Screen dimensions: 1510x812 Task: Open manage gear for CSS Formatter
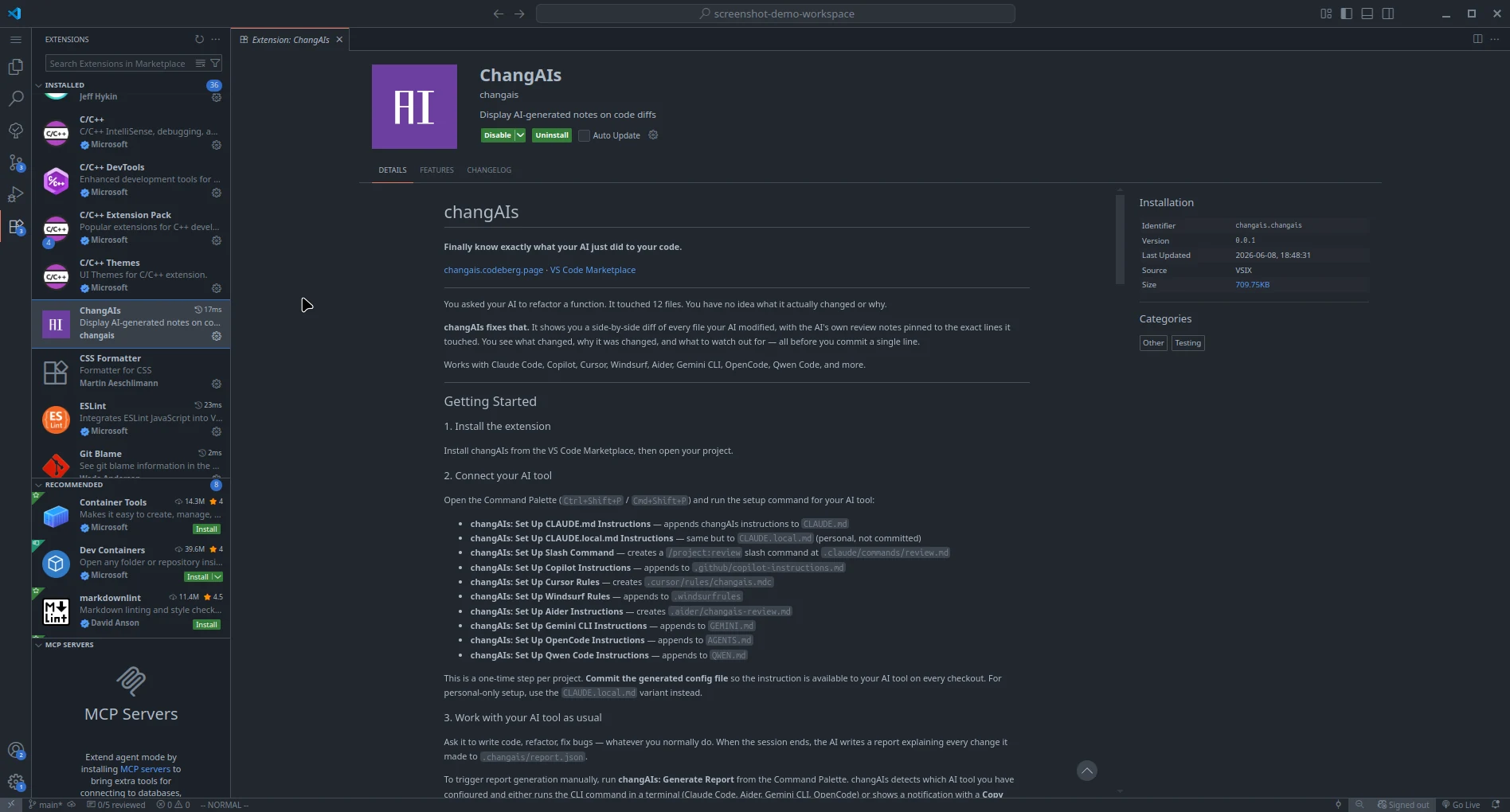point(216,384)
